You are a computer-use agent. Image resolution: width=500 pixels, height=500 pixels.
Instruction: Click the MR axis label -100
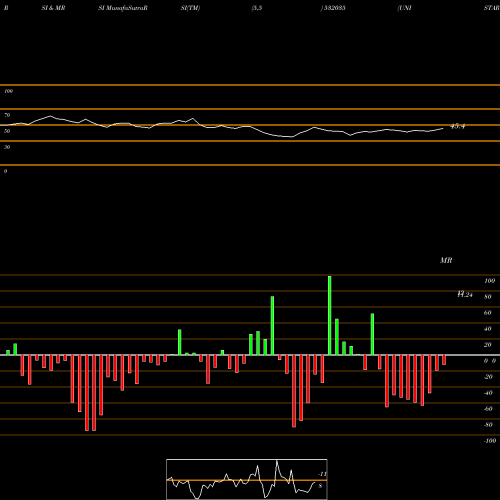pos(490,441)
